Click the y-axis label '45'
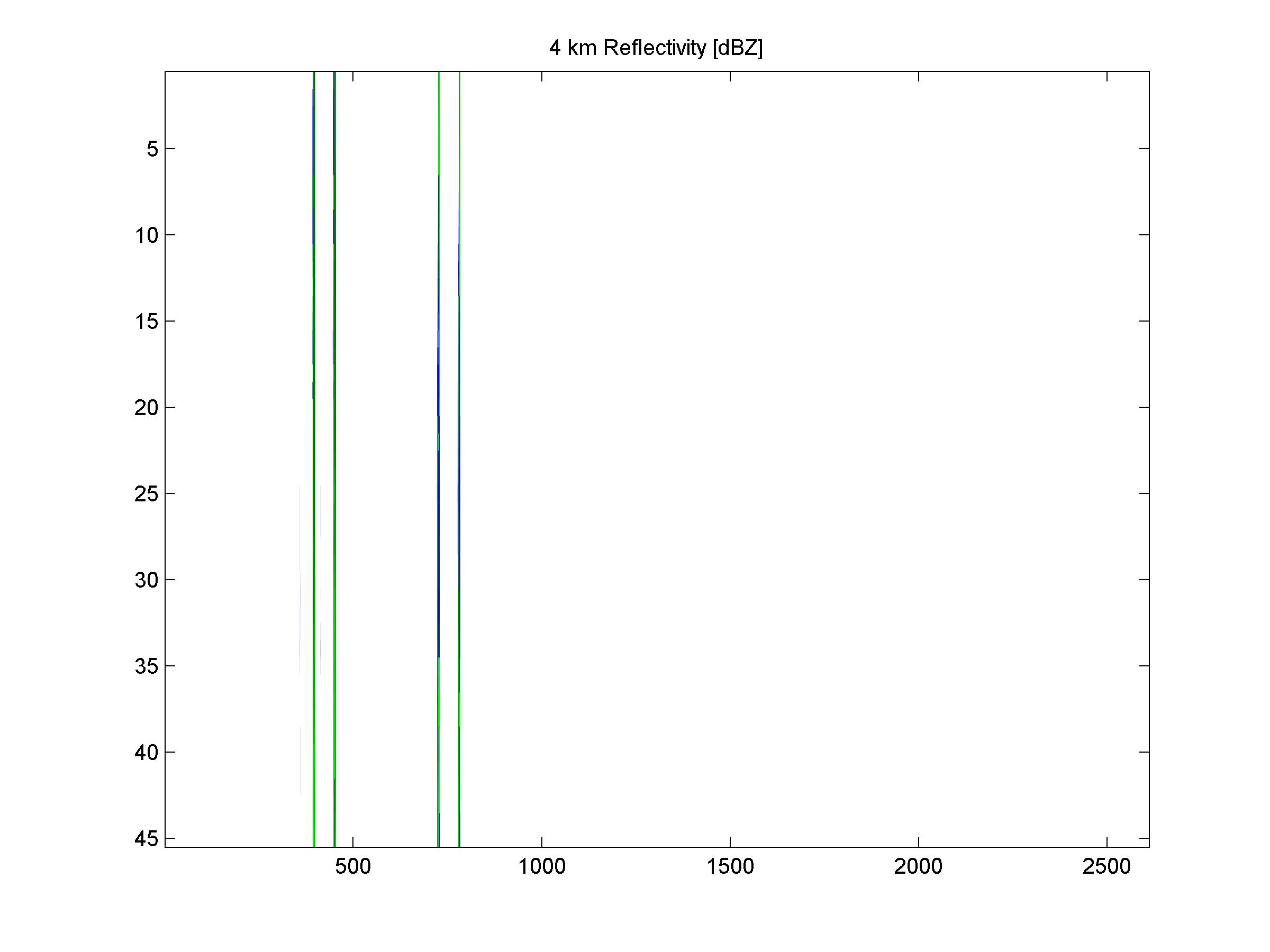Screen dimensions: 1270x952 (x=147, y=839)
